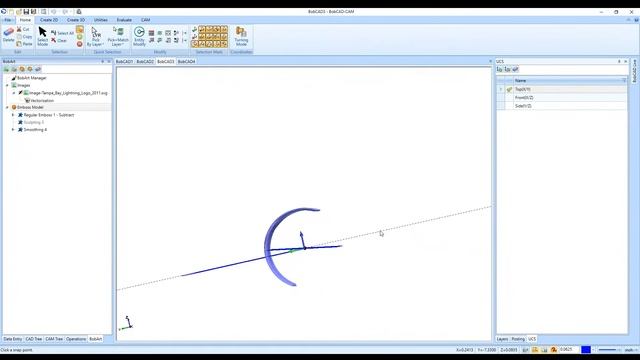The image size is (640, 360).
Task: Click first icon in BobArt panel toolbar
Action: pyautogui.click(x=7, y=69)
